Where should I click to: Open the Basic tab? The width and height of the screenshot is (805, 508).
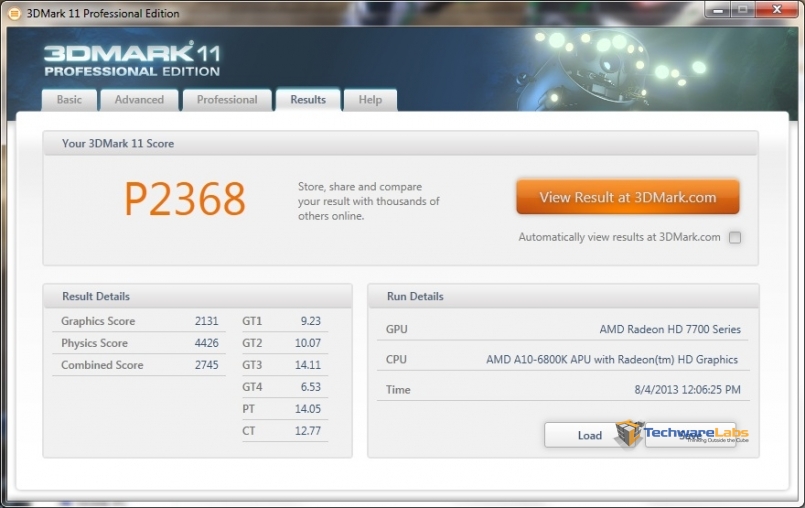[x=69, y=100]
